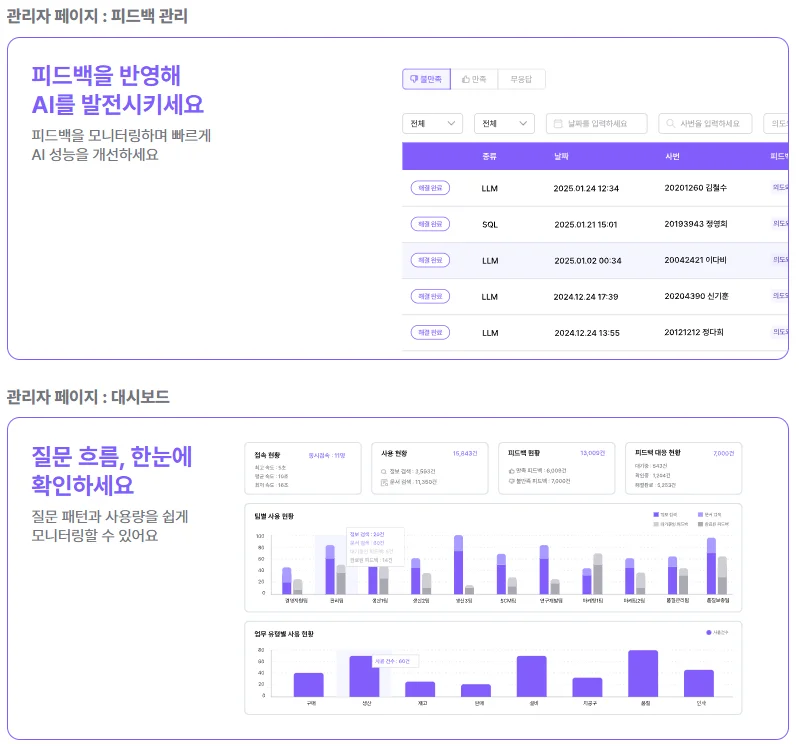799x746 pixels.
Task: Click the 생산 bar in task-type chart
Action: coord(364,677)
